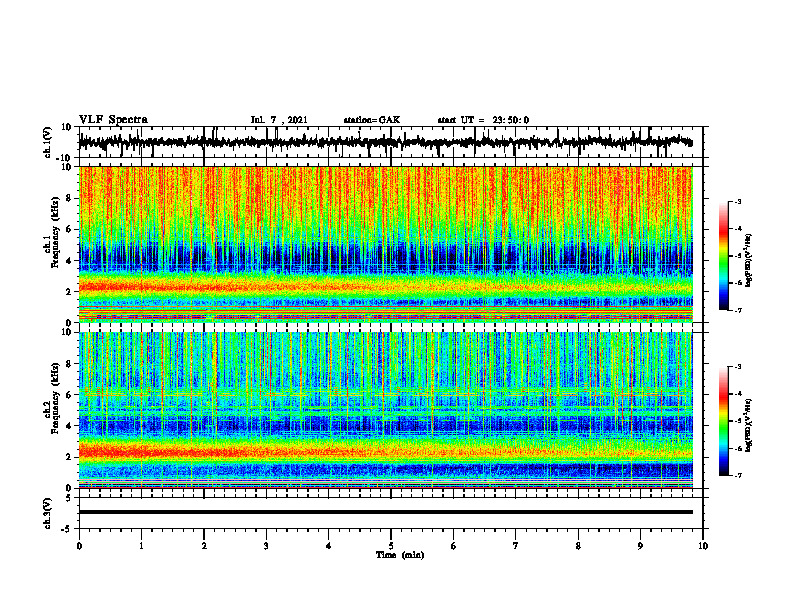Screen dimensions: 792x612
Task: Click the time axis tick label "10"
Action: pyautogui.click(x=703, y=546)
